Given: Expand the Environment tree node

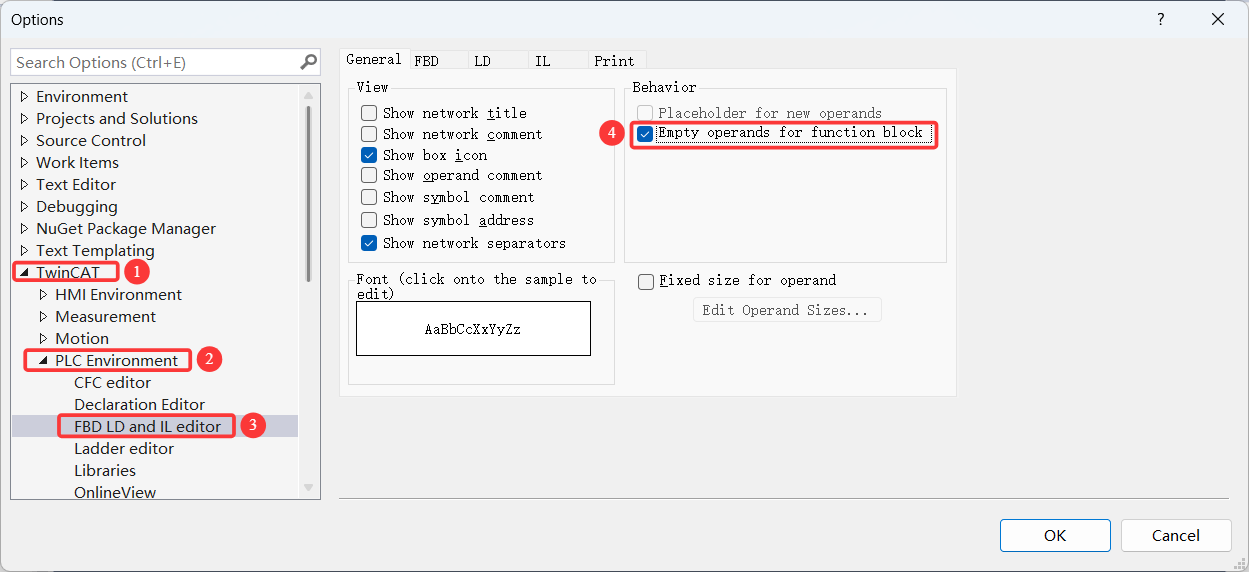Looking at the screenshot, I should (x=24, y=97).
